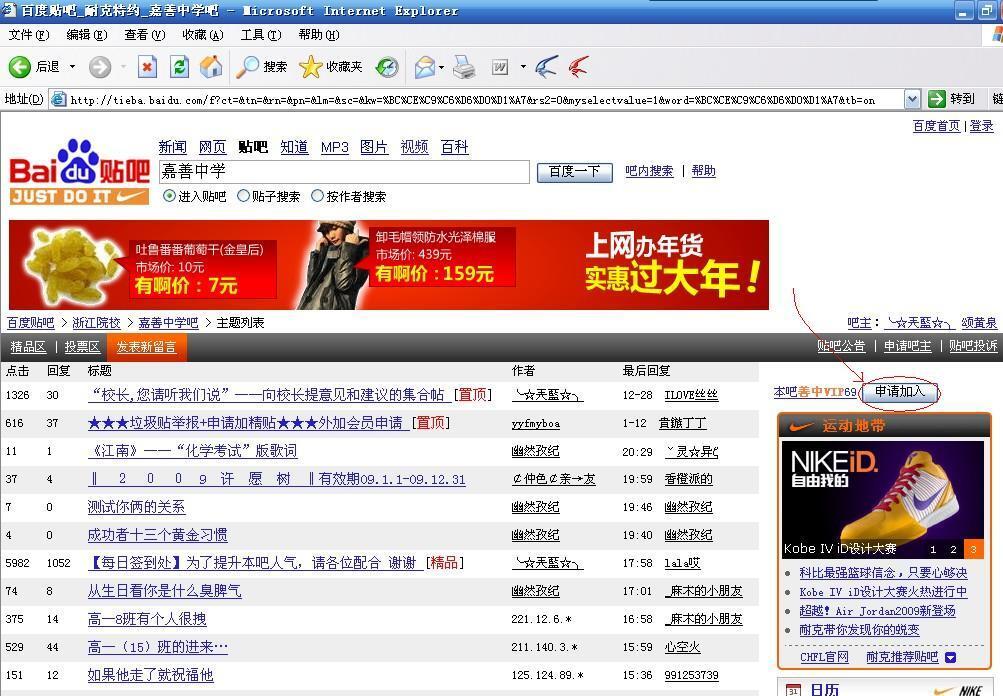The image size is (1003, 696).
Task: Open the Mail envelope icon in toolbar
Action: click(x=424, y=67)
